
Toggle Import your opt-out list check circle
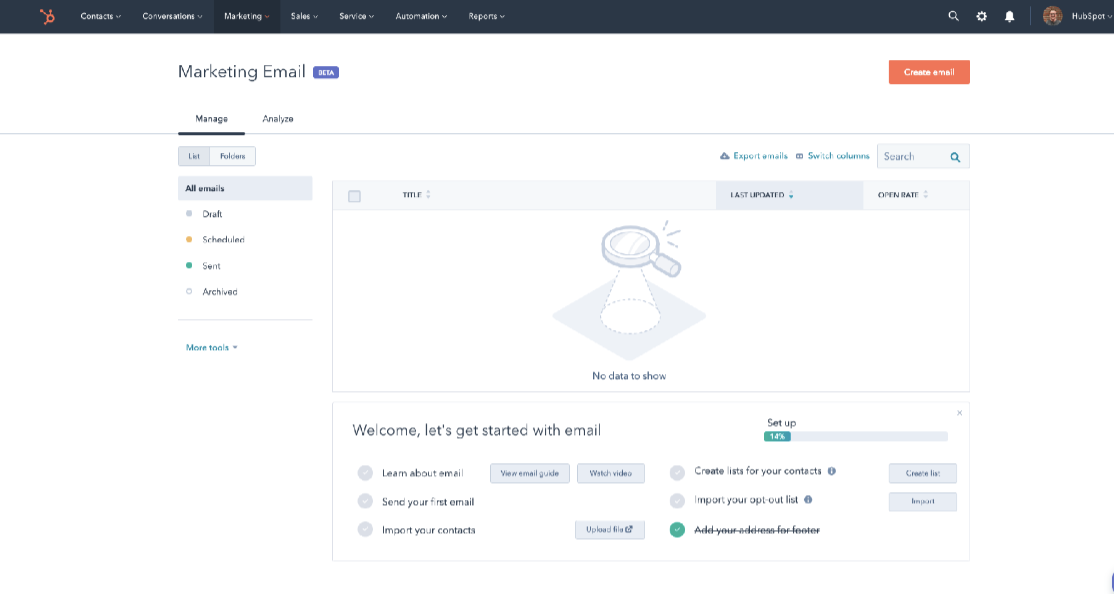pyautogui.click(x=677, y=500)
